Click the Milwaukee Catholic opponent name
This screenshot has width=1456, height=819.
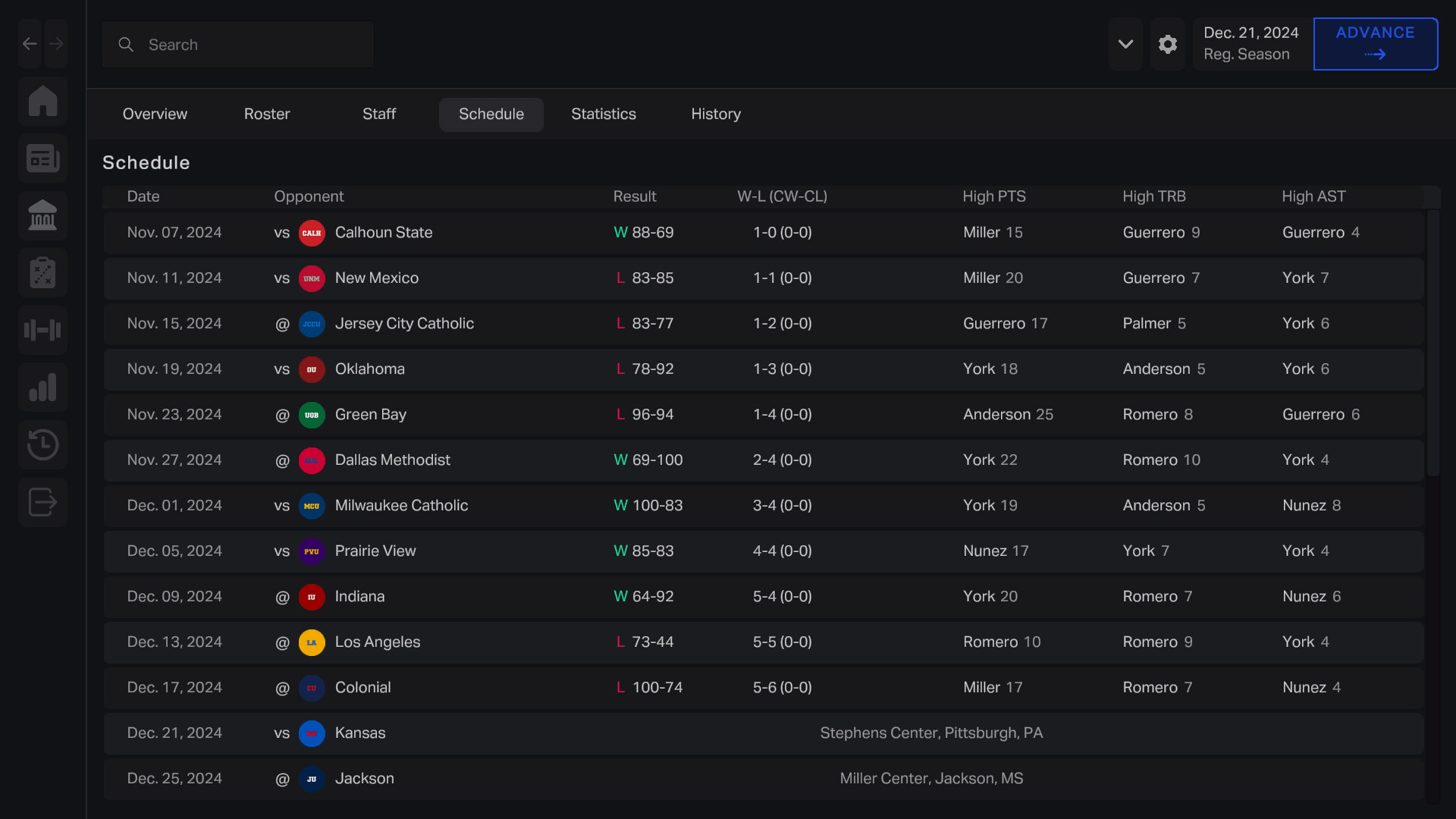pos(401,506)
